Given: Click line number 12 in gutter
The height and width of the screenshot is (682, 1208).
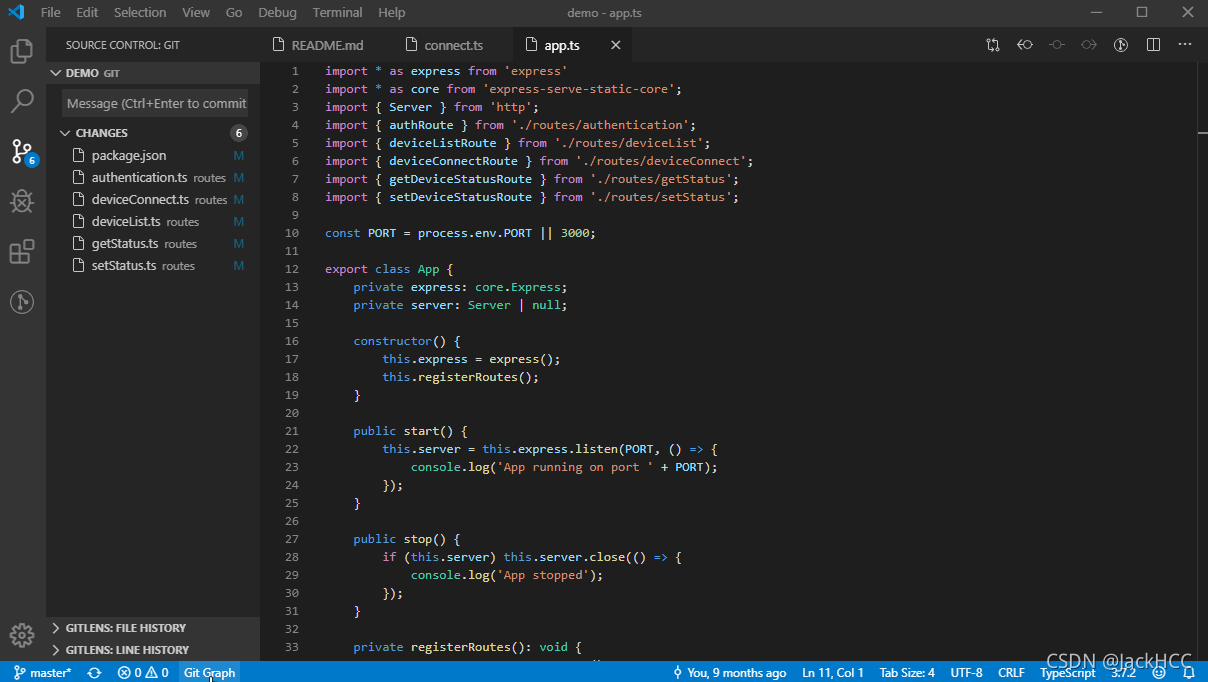Looking at the screenshot, I should tap(292, 269).
